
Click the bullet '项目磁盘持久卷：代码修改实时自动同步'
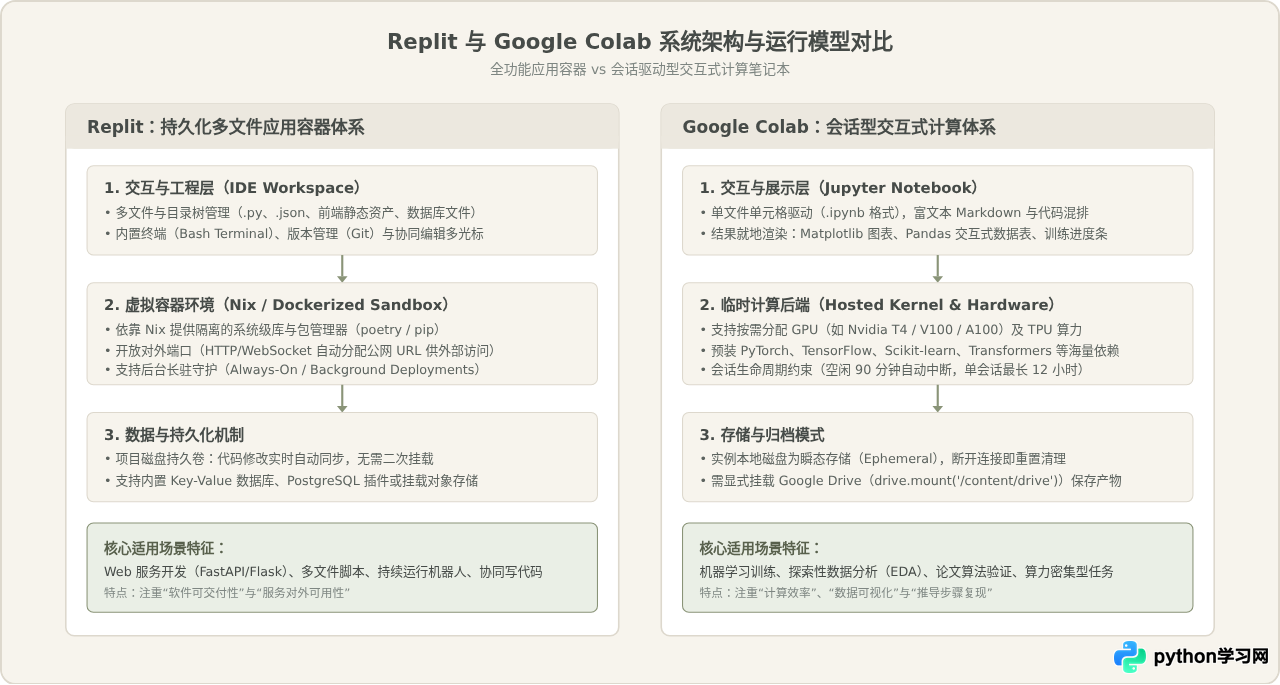pyautogui.click(x=269, y=459)
